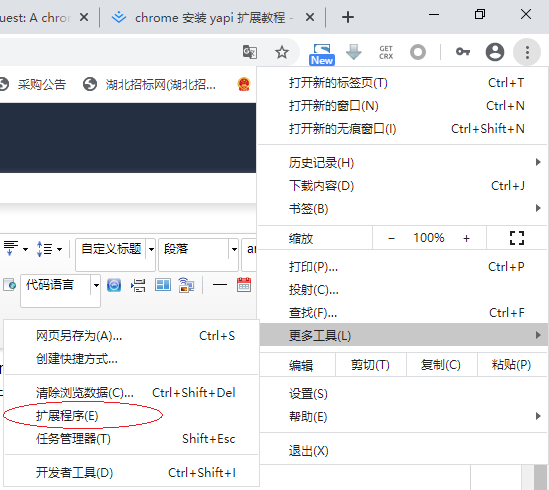549x490 pixels.
Task: Click the translate page icon
Action: pos(250,52)
